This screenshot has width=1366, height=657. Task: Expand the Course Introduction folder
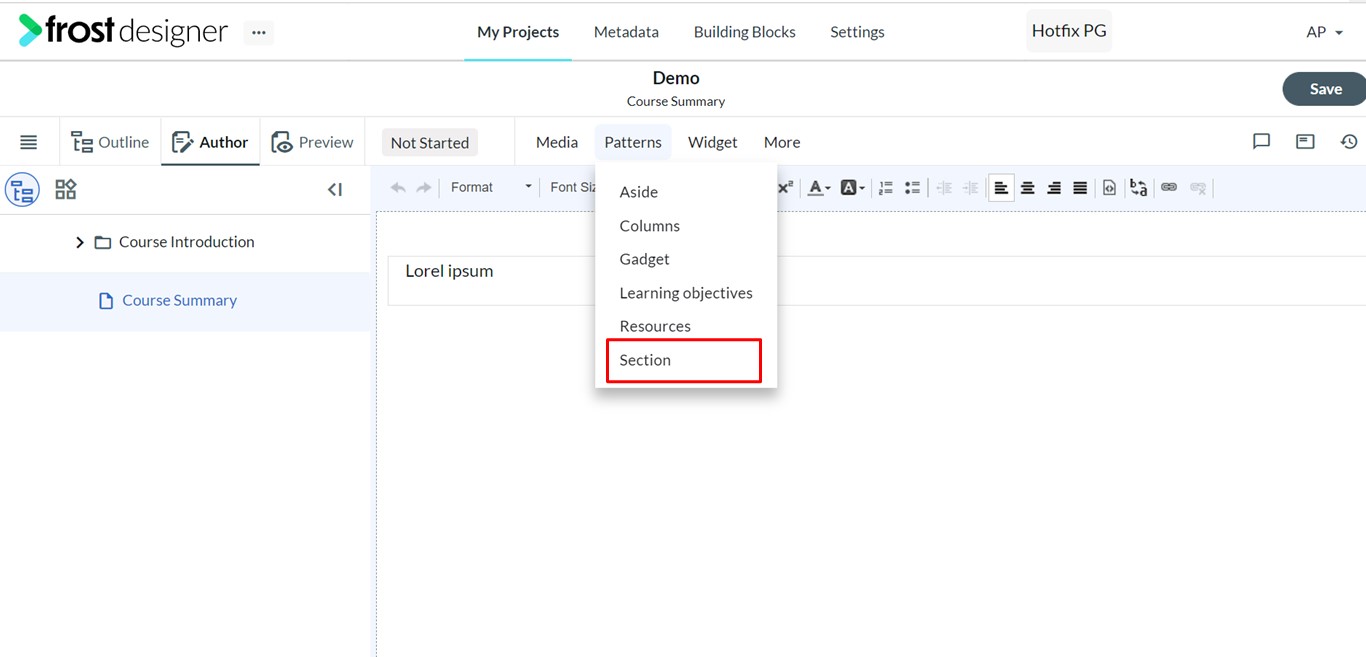pos(80,242)
